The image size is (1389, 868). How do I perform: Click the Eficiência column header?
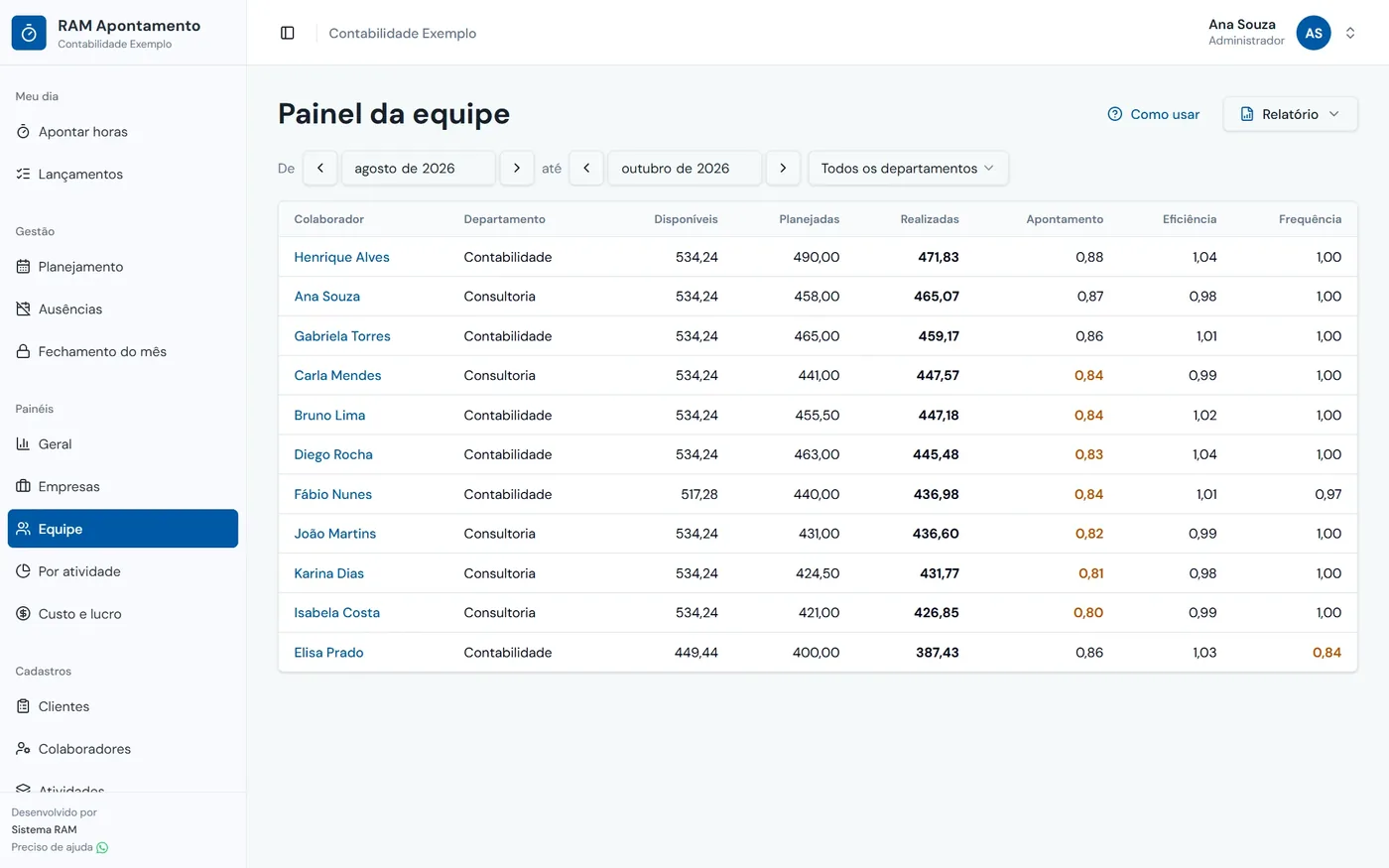pos(1190,219)
